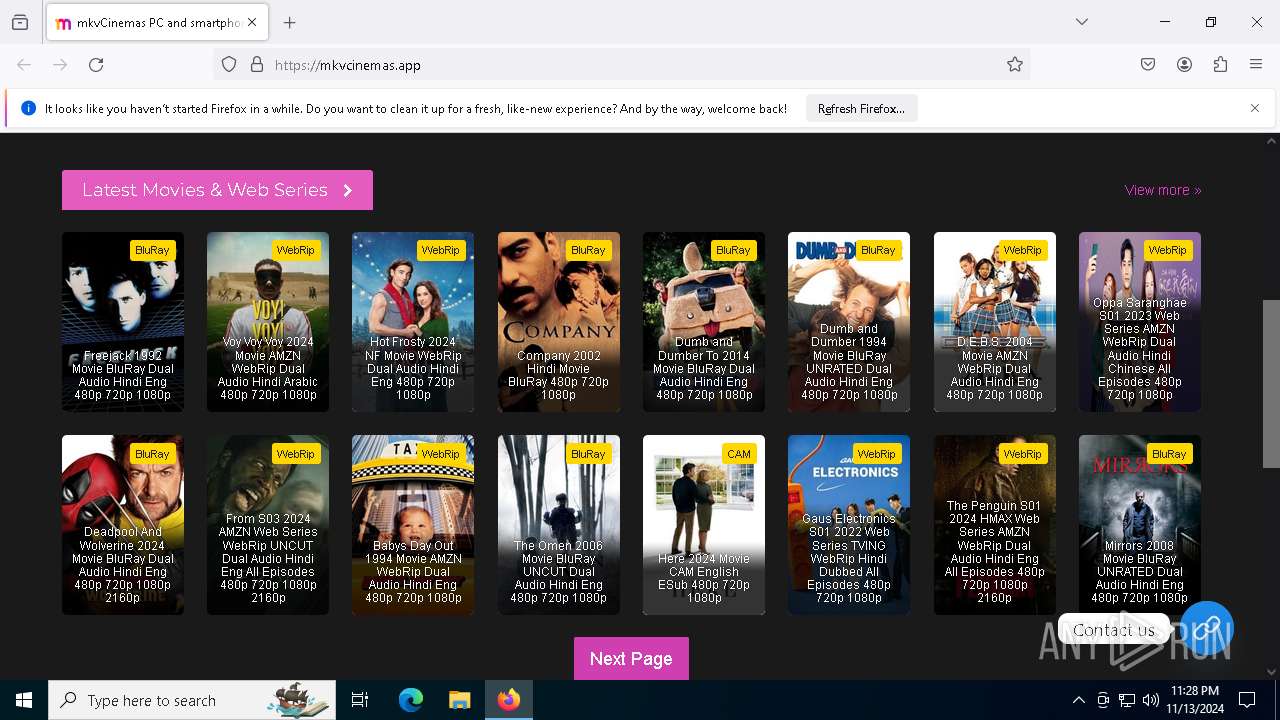The height and width of the screenshot is (720, 1280).
Task: Open the Save to Pocket icon
Action: pyautogui.click(x=1148, y=65)
